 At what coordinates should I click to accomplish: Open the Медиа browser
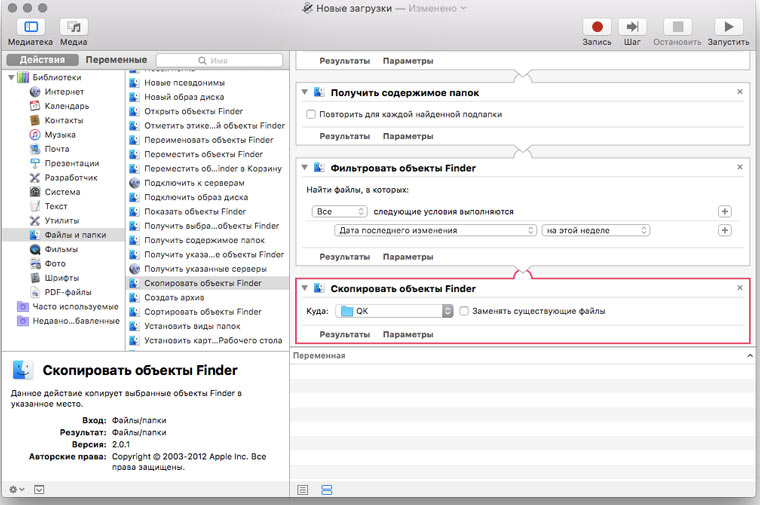tap(74, 27)
